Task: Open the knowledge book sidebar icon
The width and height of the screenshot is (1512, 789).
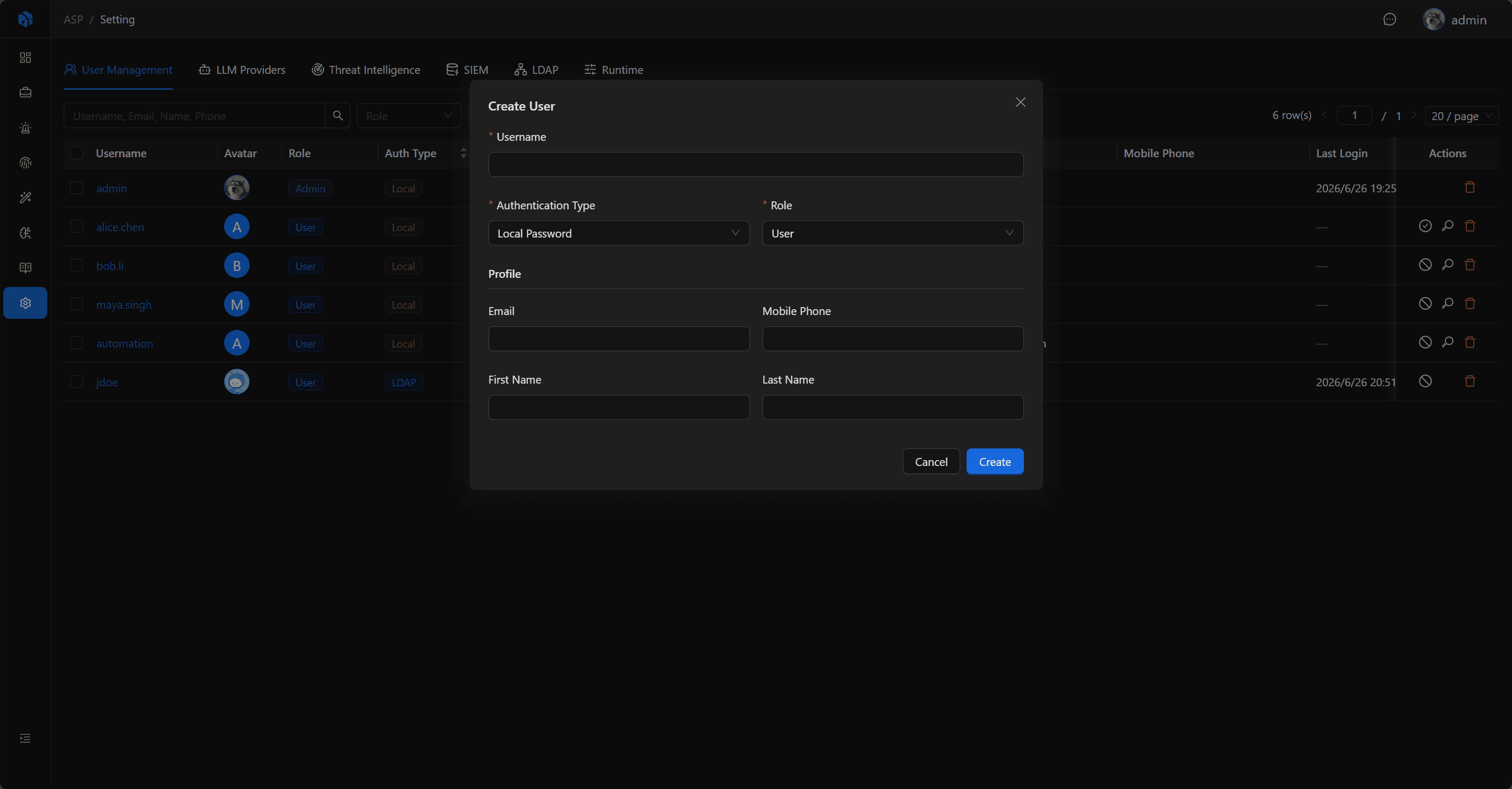Action: [x=25, y=268]
